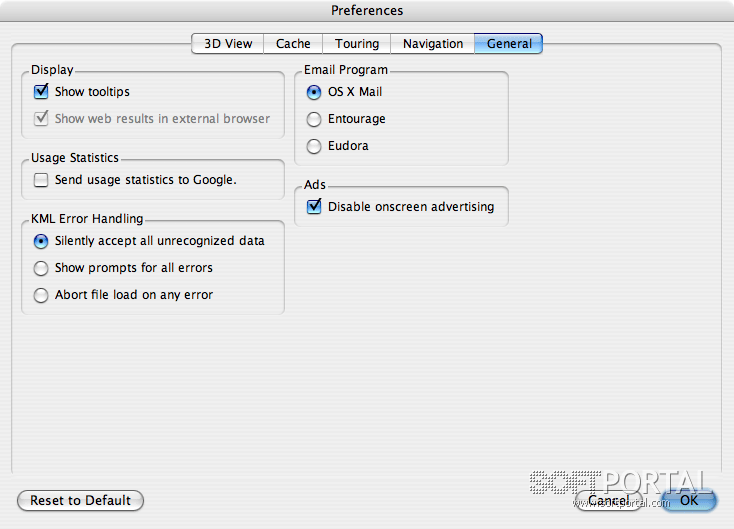Select Abort file load on any error
Viewport: 734px width, 529px height.
click(41, 295)
